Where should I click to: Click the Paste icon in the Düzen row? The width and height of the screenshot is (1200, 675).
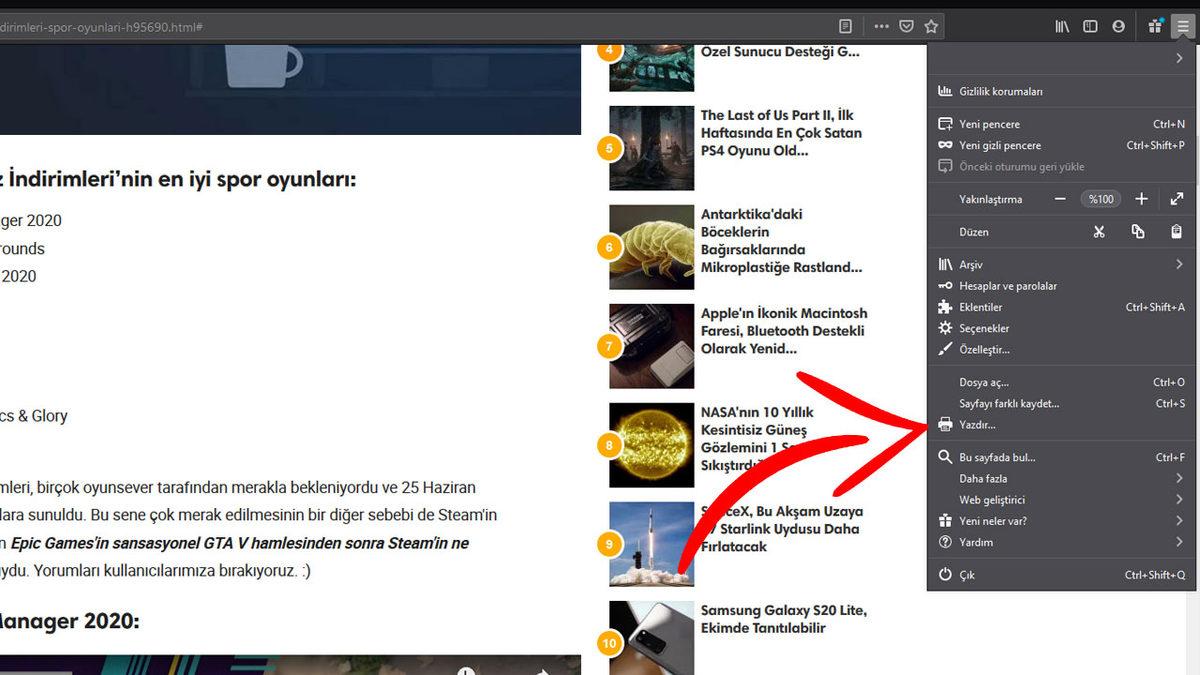[x=1175, y=231]
